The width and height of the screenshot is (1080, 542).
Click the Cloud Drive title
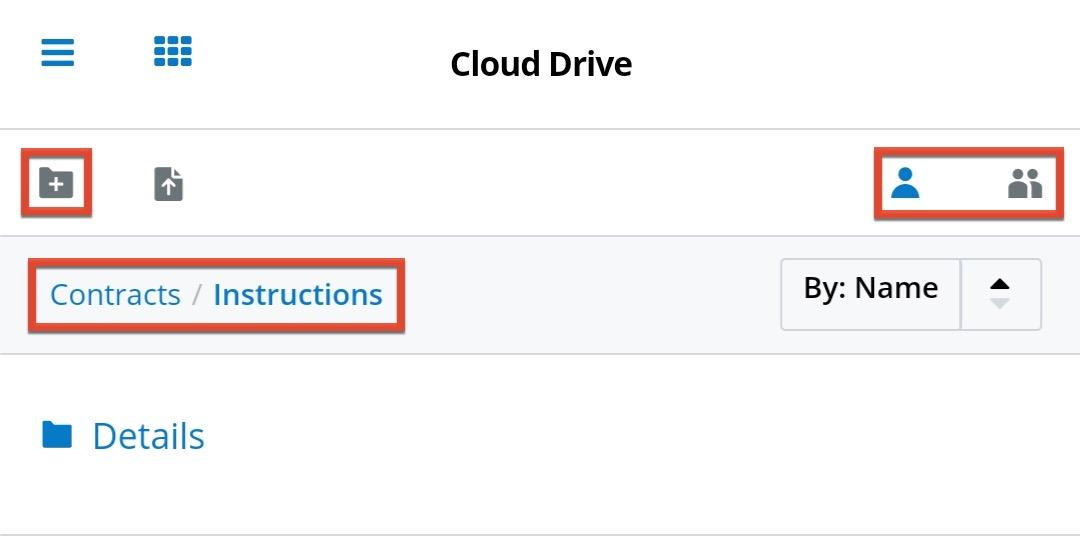click(540, 64)
